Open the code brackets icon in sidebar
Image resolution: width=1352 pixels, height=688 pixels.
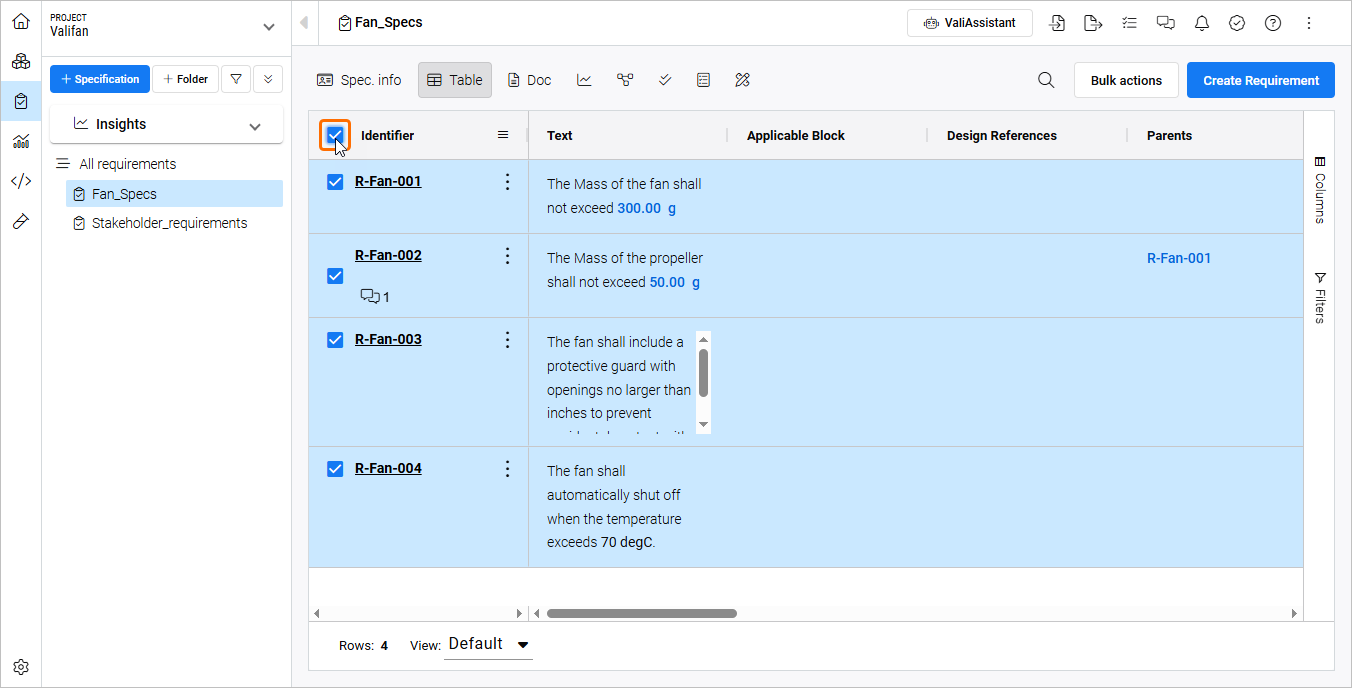[21, 181]
